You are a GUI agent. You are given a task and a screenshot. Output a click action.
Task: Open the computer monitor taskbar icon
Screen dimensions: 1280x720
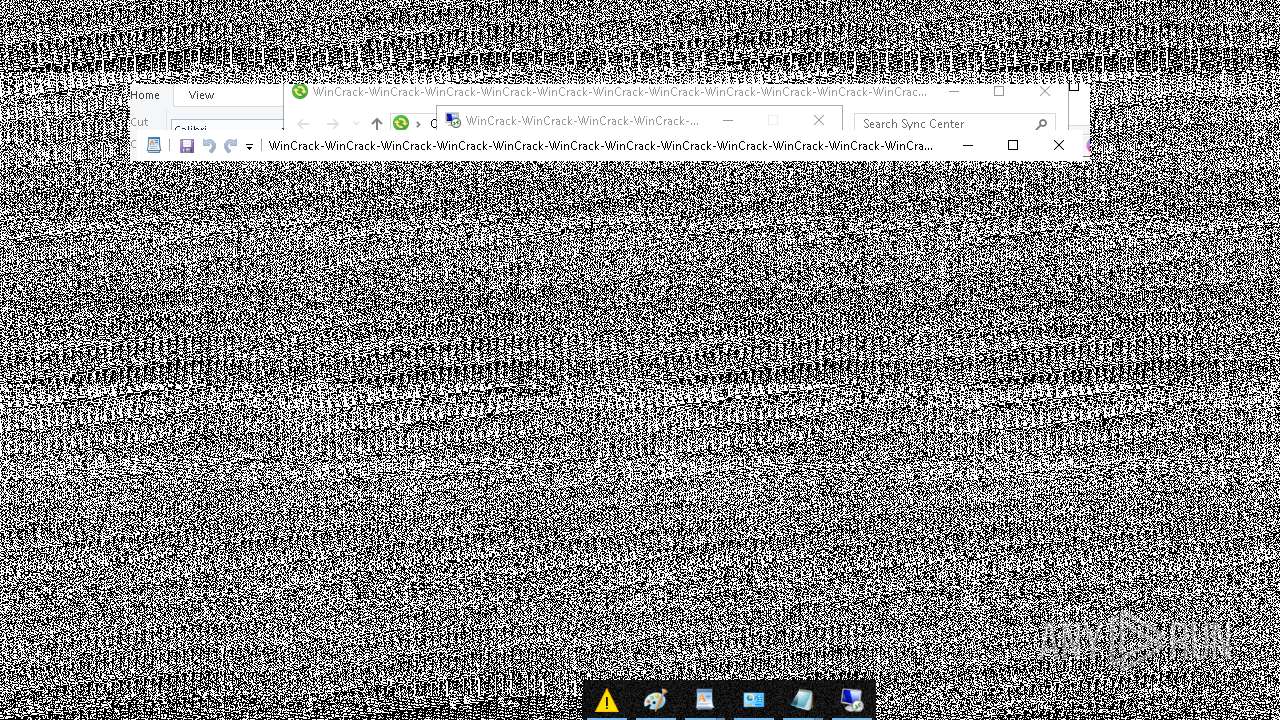(851, 700)
